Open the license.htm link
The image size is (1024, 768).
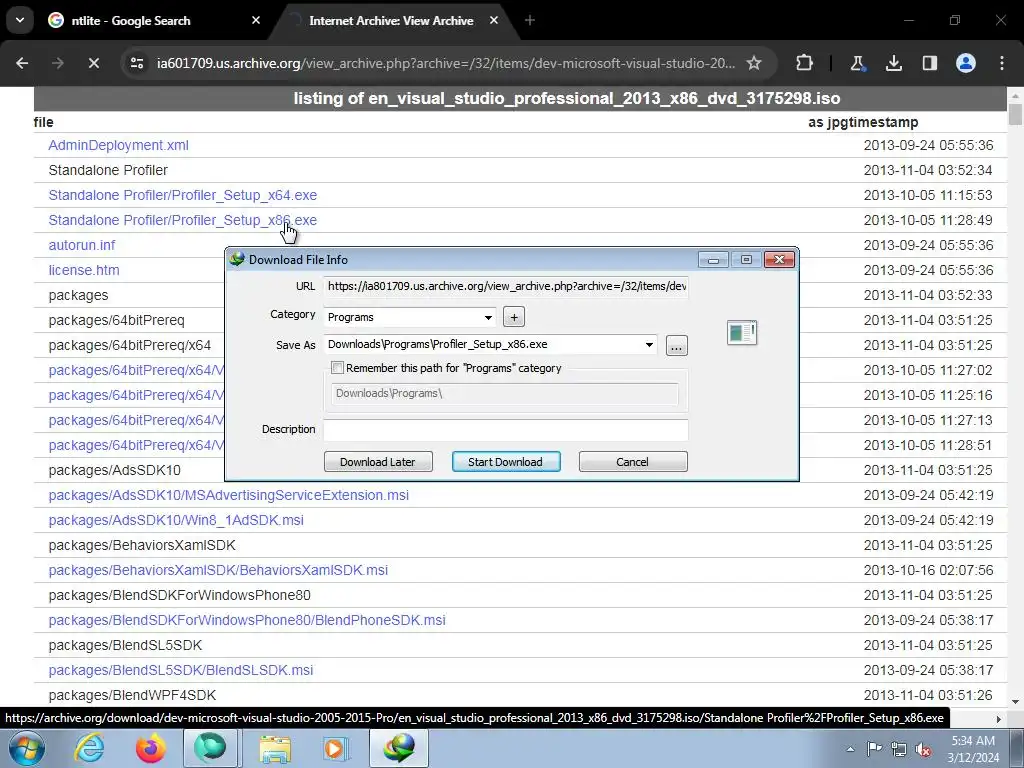tap(84, 270)
